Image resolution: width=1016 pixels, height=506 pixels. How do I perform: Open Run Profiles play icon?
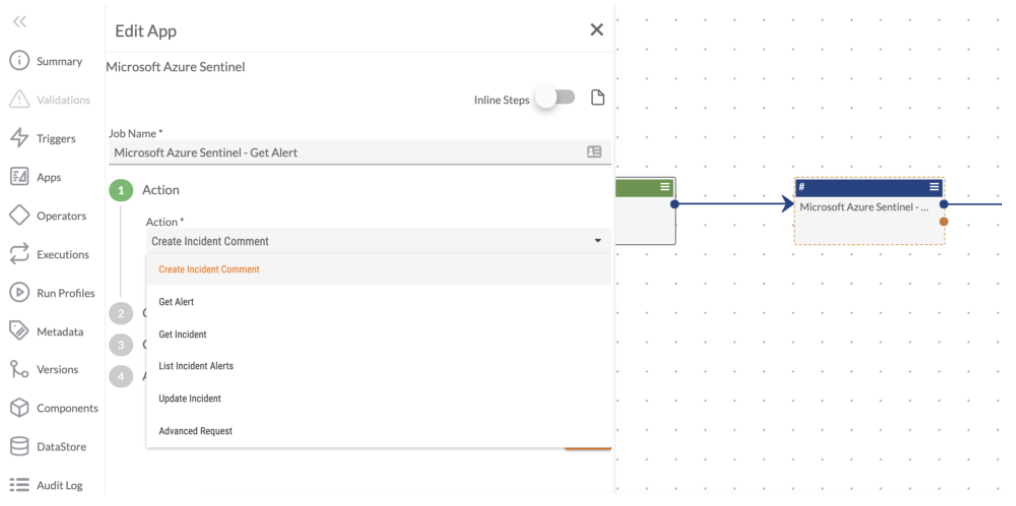pos(19,293)
